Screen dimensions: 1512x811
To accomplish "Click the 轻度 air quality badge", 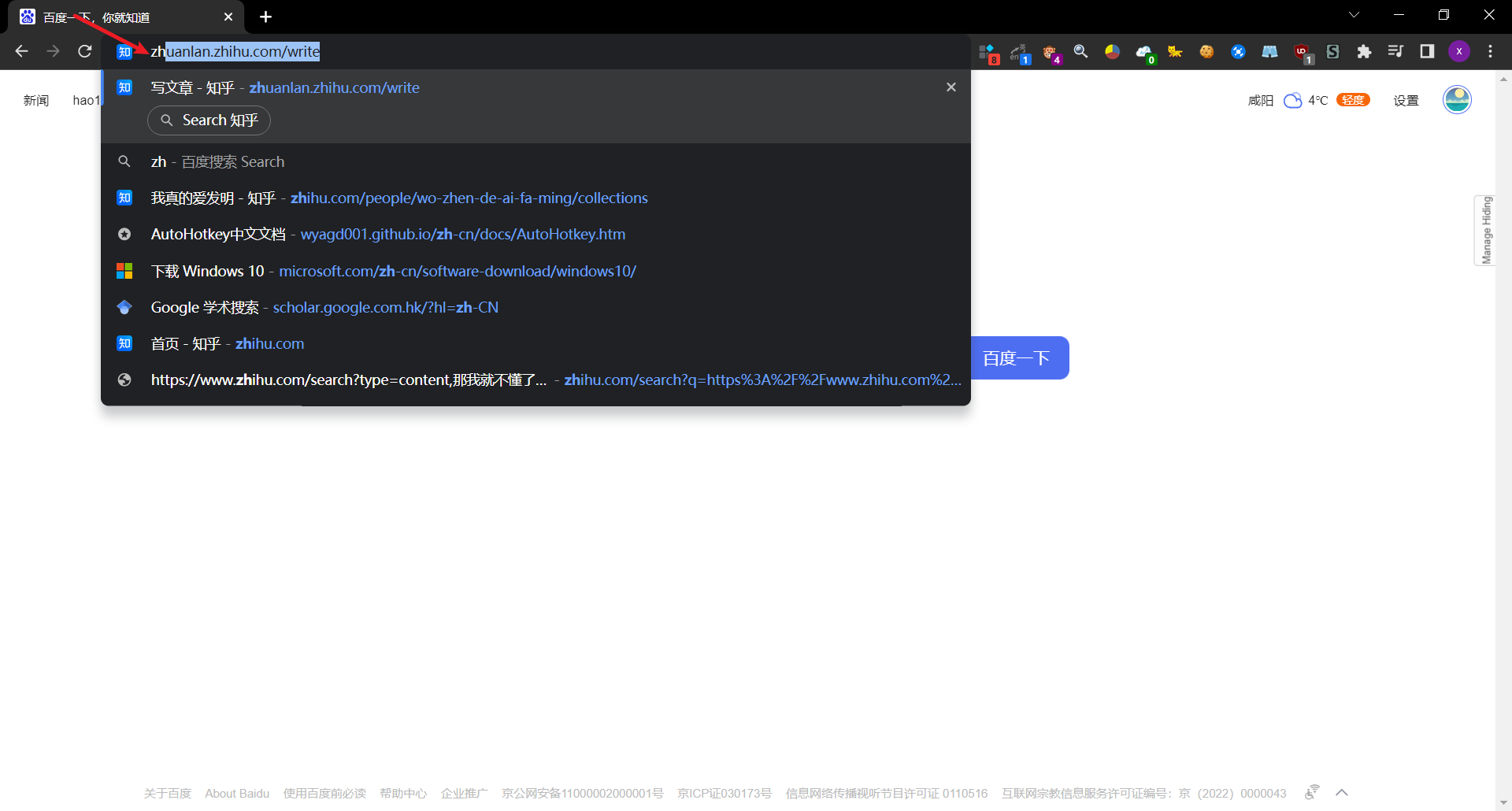I will coord(1353,100).
